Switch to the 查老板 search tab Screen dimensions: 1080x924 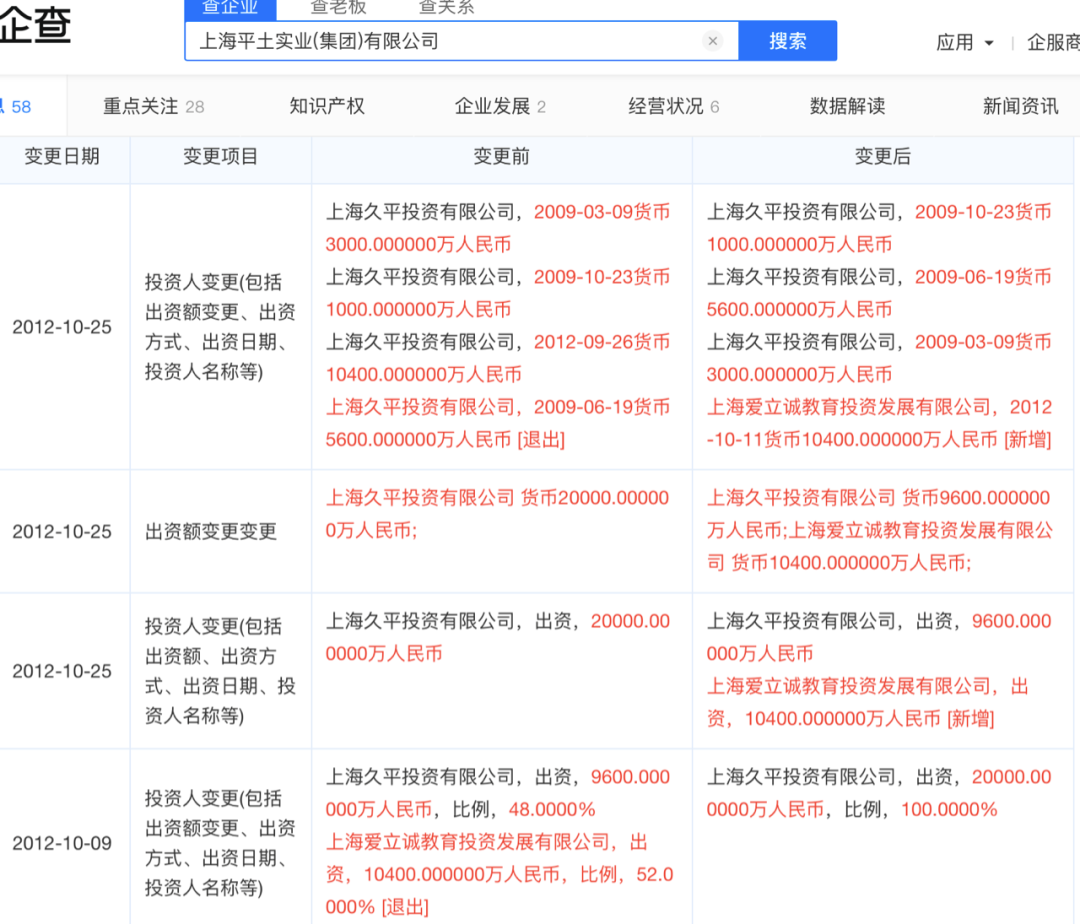(x=338, y=8)
